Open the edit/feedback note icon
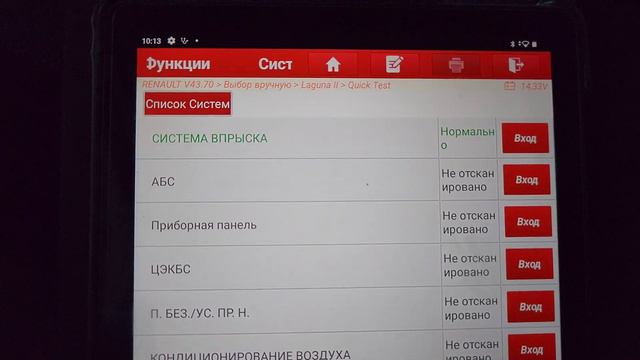640x360 pixels. click(x=395, y=64)
